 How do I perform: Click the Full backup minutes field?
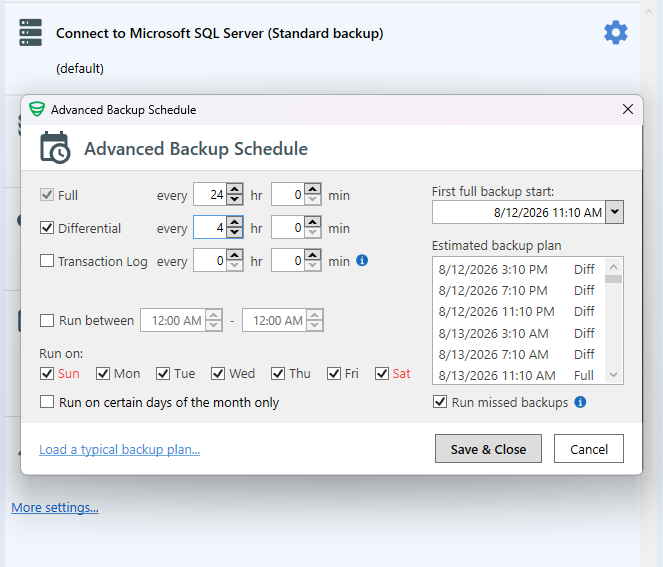288,194
